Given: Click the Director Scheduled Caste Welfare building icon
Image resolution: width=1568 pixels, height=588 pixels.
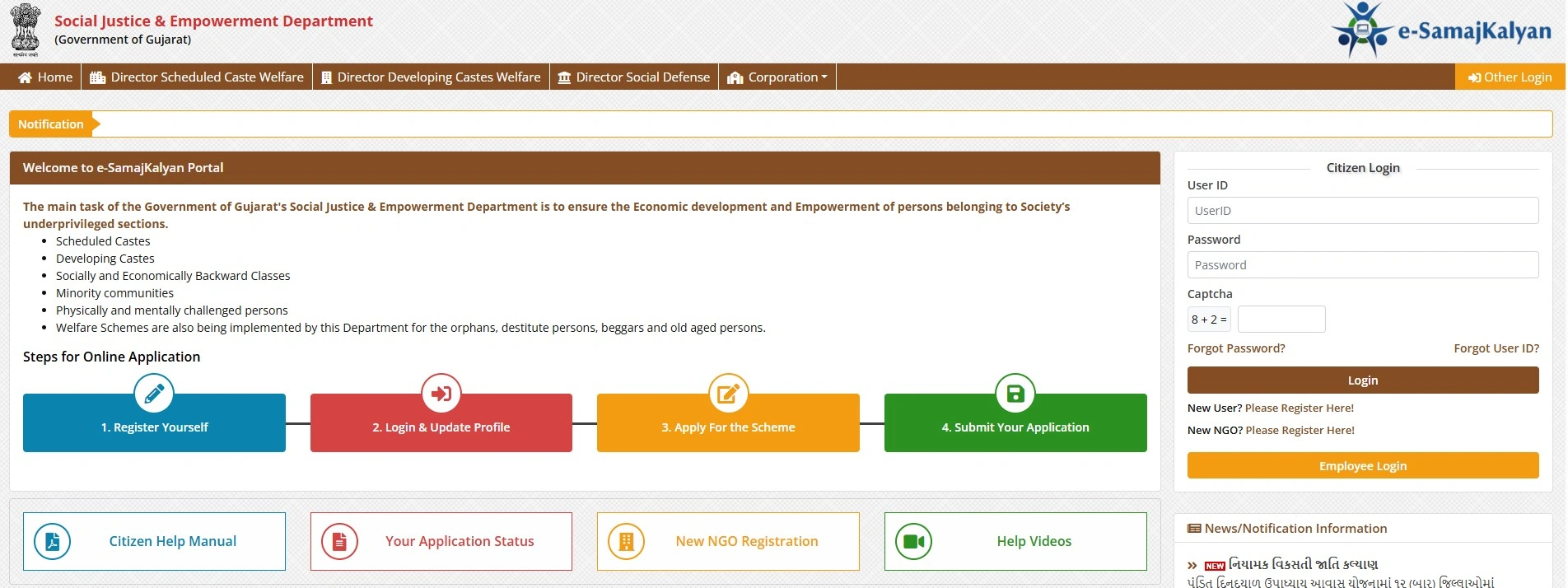Looking at the screenshot, I should 98,77.
